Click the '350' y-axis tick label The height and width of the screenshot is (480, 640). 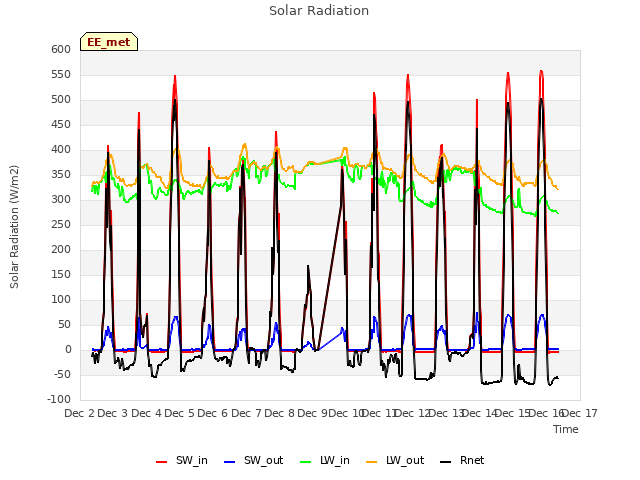[61, 175]
